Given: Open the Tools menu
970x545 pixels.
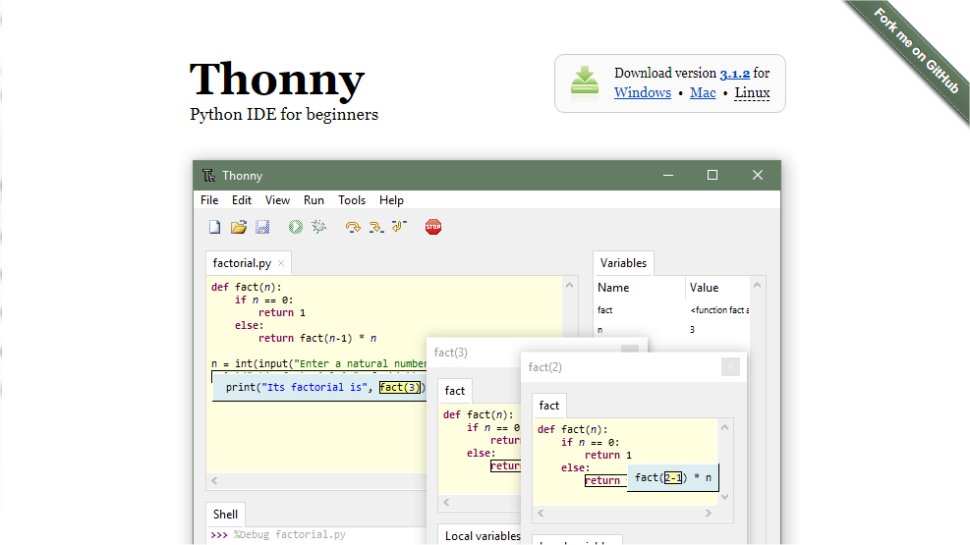Looking at the screenshot, I should (351, 200).
